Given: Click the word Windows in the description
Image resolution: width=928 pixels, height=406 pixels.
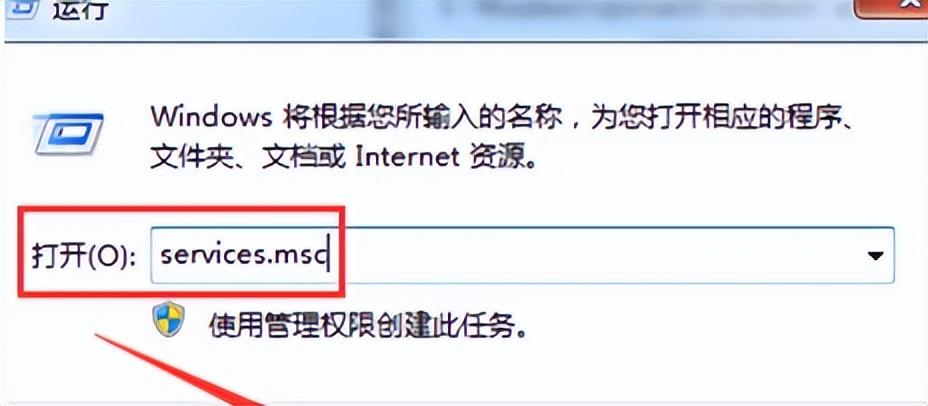Looking at the screenshot, I should click(x=211, y=118).
